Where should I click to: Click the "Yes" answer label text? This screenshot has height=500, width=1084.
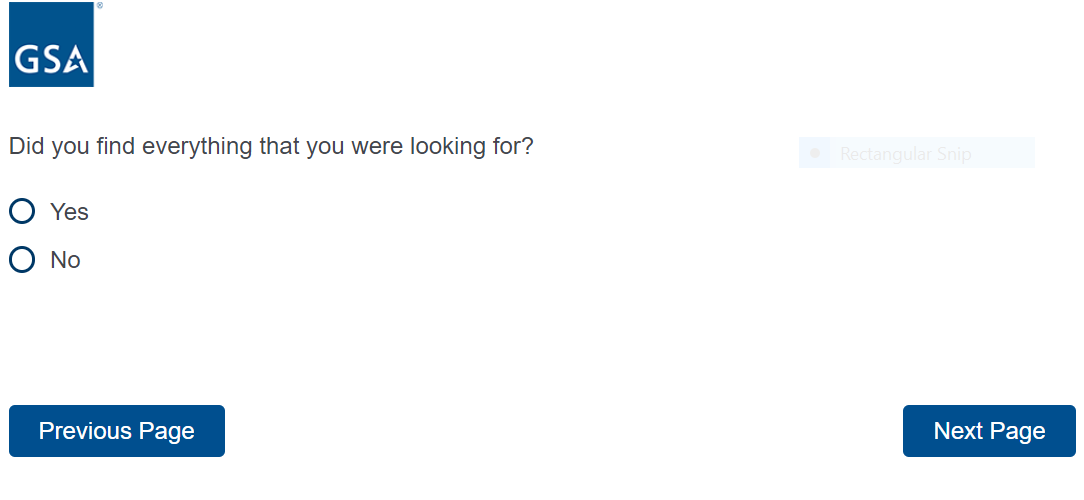pos(69,212)
